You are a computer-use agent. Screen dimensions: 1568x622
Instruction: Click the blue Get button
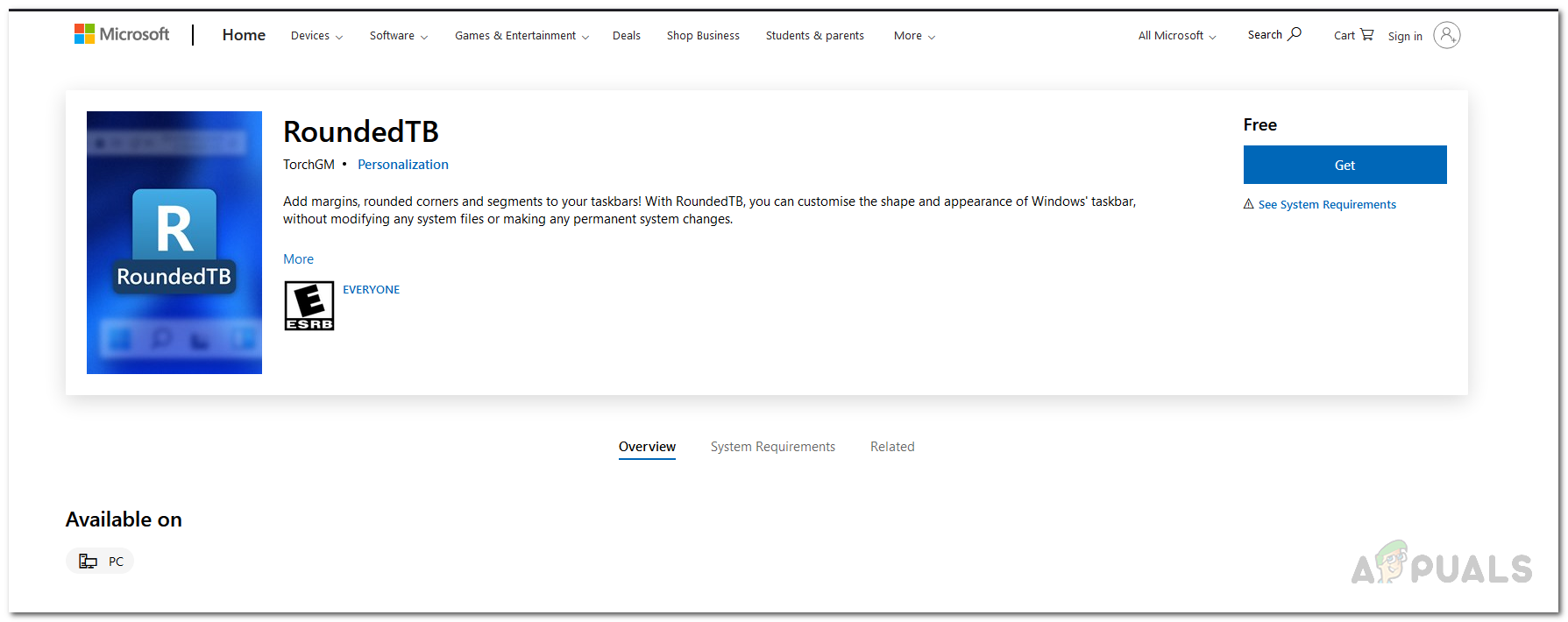coord(1345,165)
